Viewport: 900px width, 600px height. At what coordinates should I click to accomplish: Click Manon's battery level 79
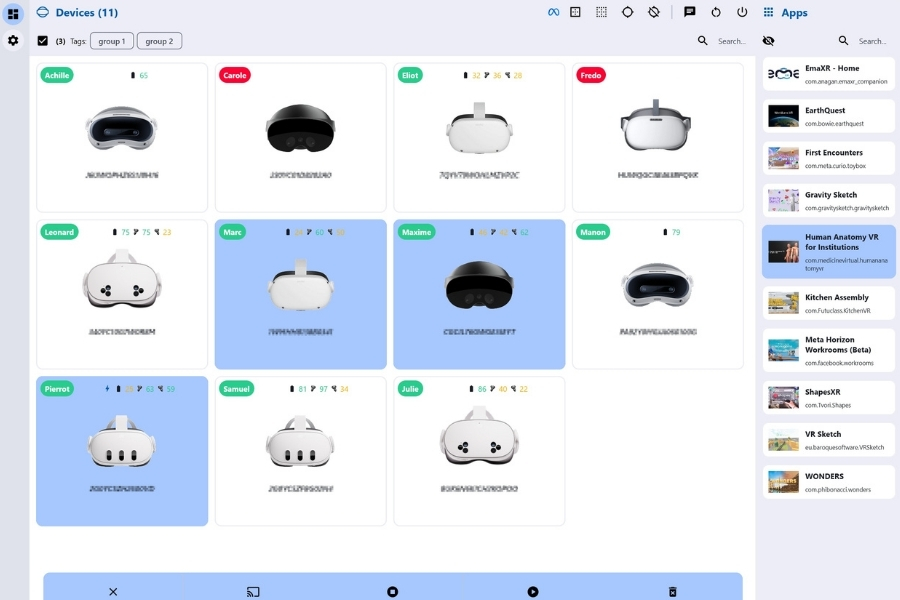(x=676, y=232)
